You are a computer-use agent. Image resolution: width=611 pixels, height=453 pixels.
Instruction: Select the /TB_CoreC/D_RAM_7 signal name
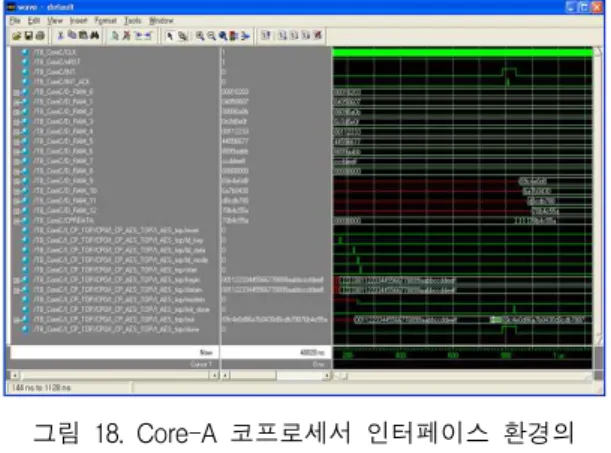tap(64, 161)
